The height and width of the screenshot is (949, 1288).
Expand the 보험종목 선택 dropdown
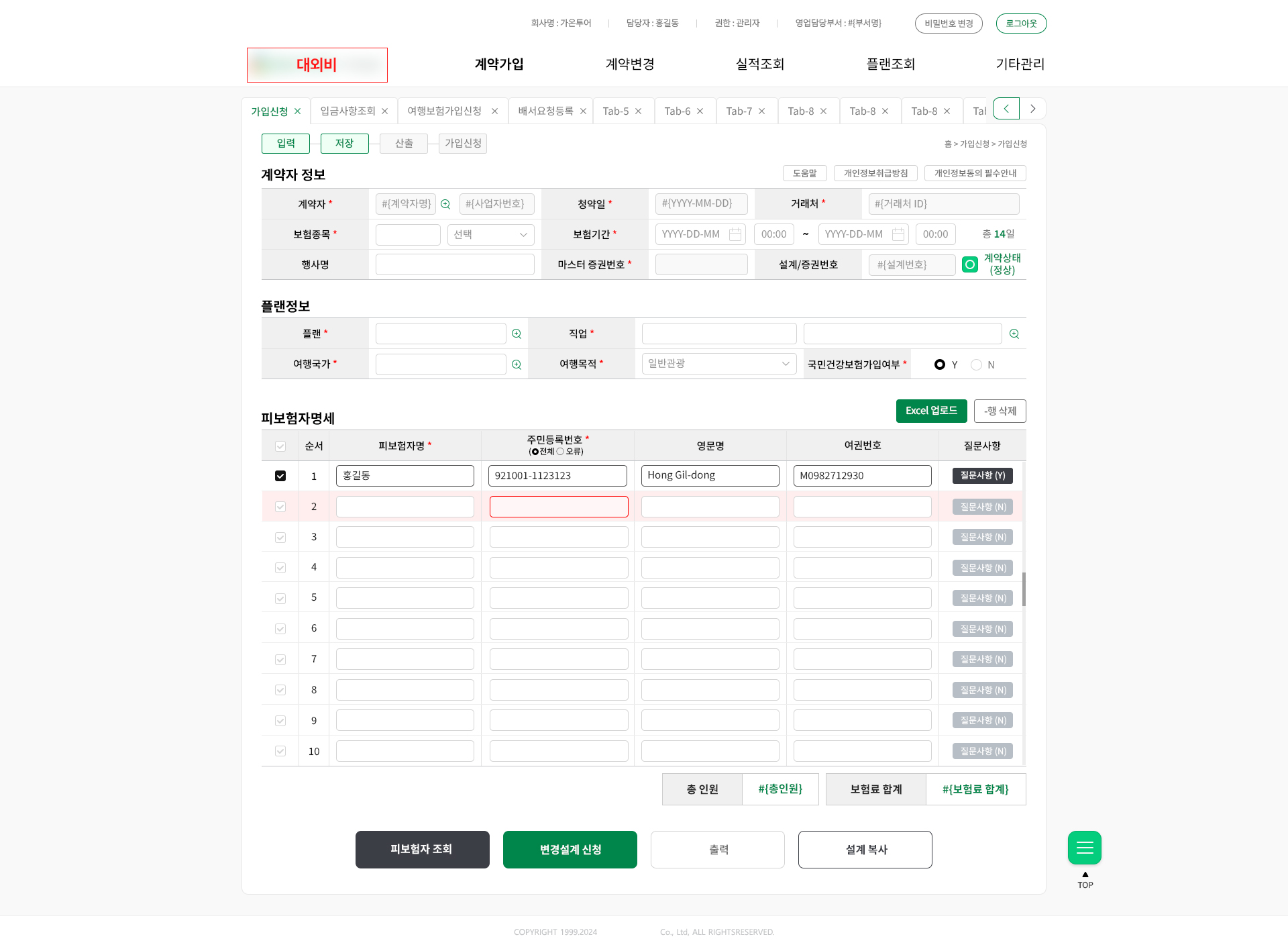(490, 234)
